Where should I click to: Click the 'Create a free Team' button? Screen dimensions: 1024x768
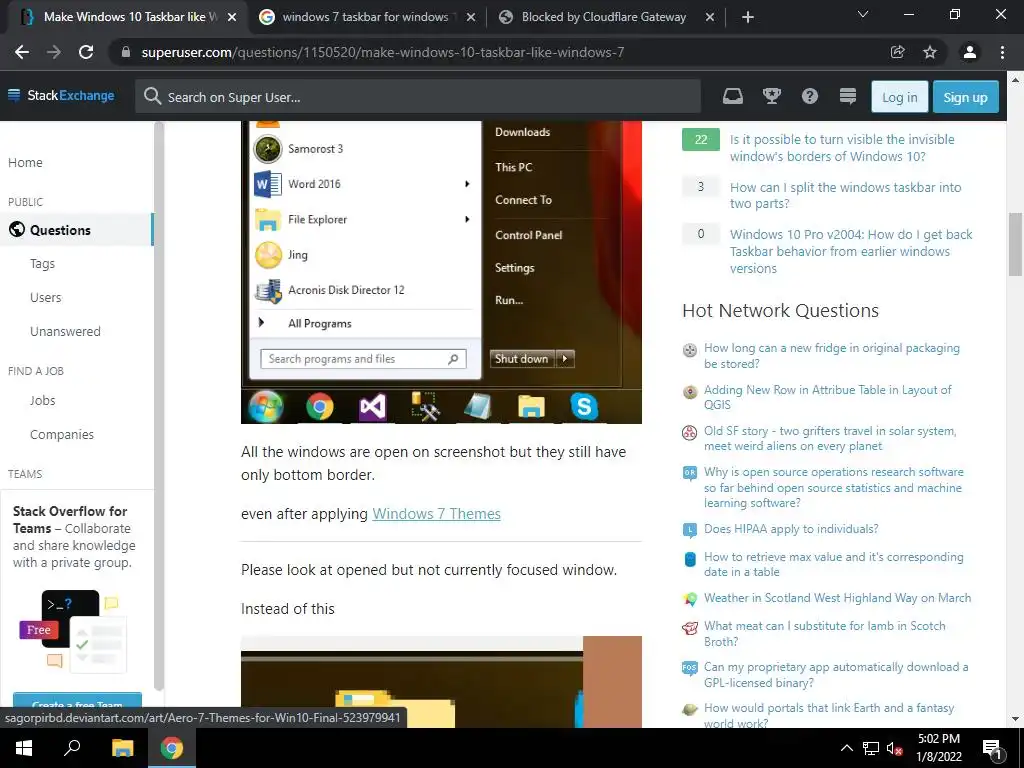click(x=77, y=702)
